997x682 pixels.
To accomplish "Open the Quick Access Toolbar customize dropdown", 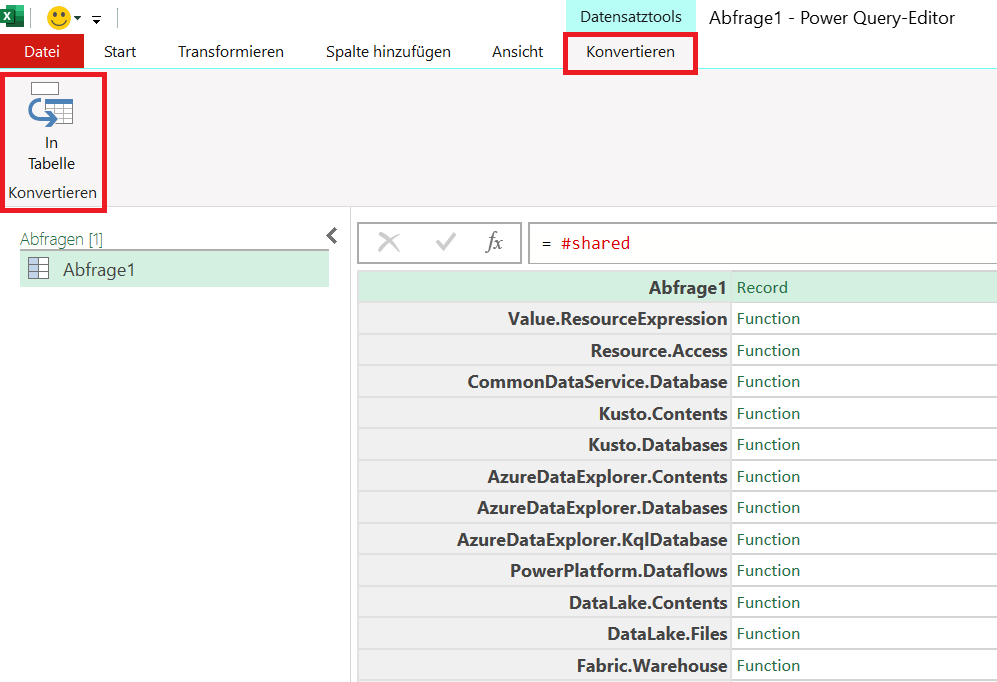I will [x=97, y=20].
